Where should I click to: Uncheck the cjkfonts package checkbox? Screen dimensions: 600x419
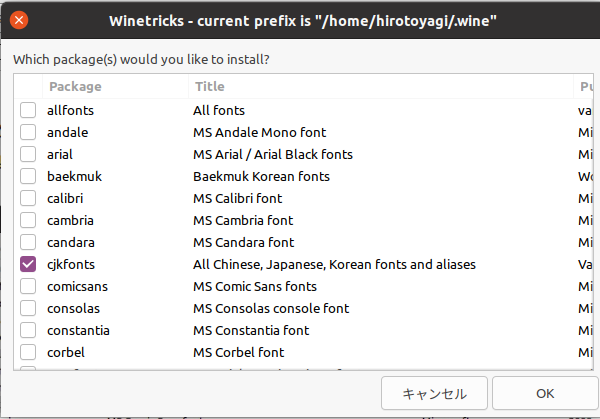[x=28, y=264]
